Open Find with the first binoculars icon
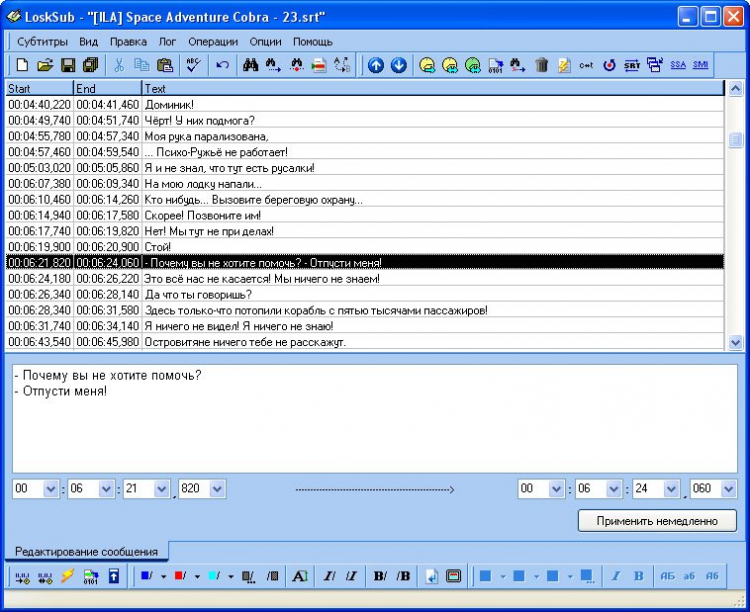The height and width of the screenshot is (612, 750). click(x=251, y=65)
